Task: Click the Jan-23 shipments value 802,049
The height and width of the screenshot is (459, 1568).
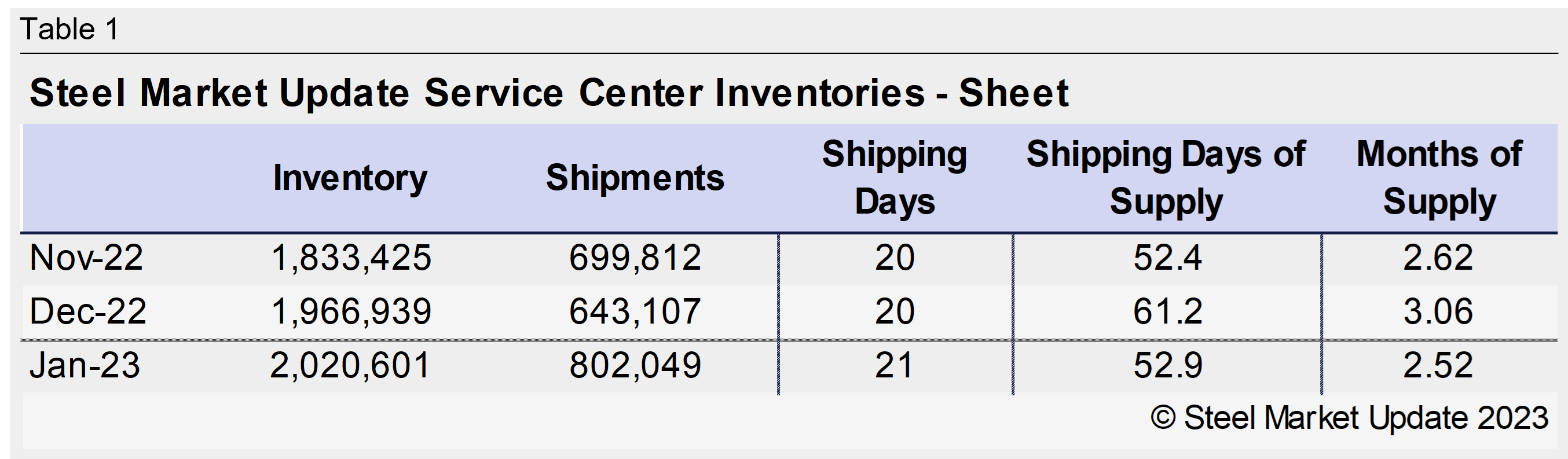Action: tap(635, 365)
